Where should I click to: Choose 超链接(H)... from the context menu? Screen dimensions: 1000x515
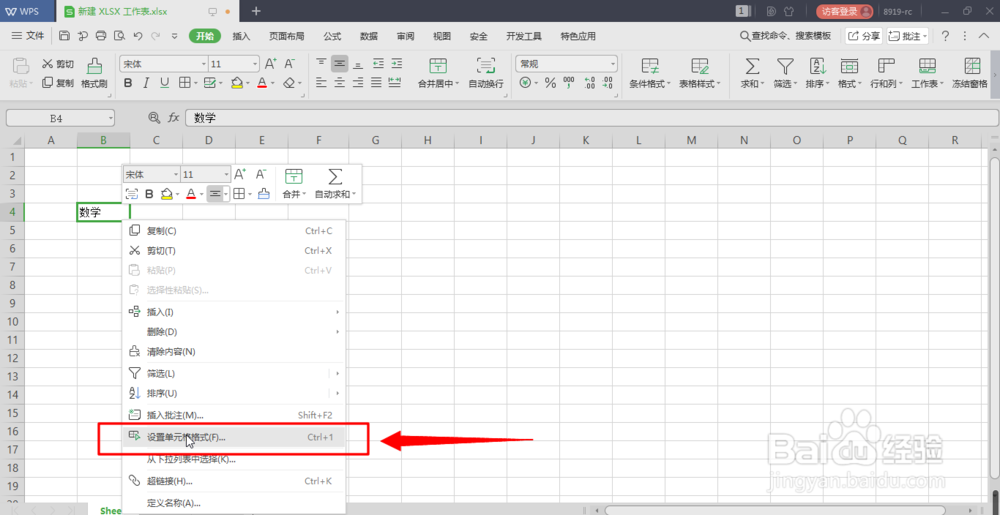tap(233, 481)
